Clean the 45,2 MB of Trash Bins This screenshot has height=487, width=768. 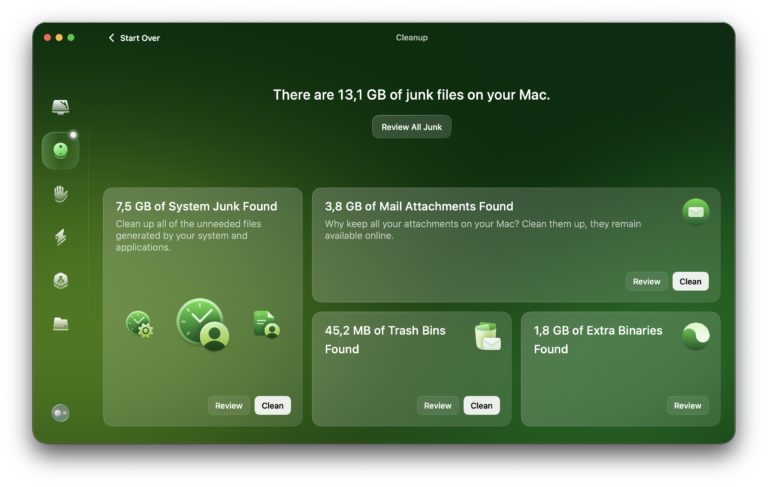pos(481,406)
